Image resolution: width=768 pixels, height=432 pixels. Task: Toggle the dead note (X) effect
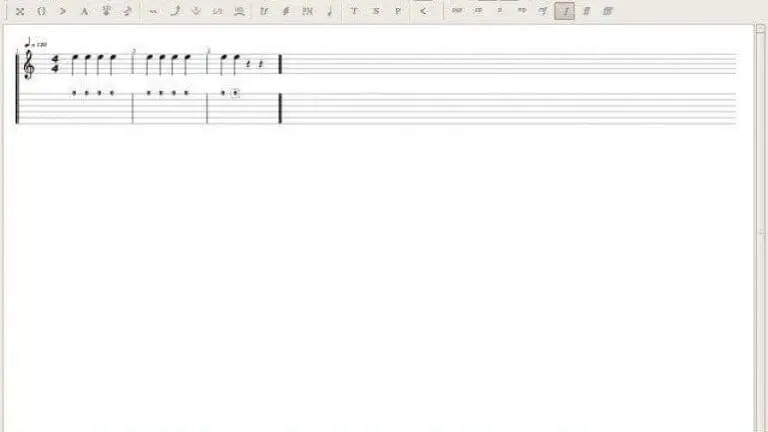coord(20,11)
